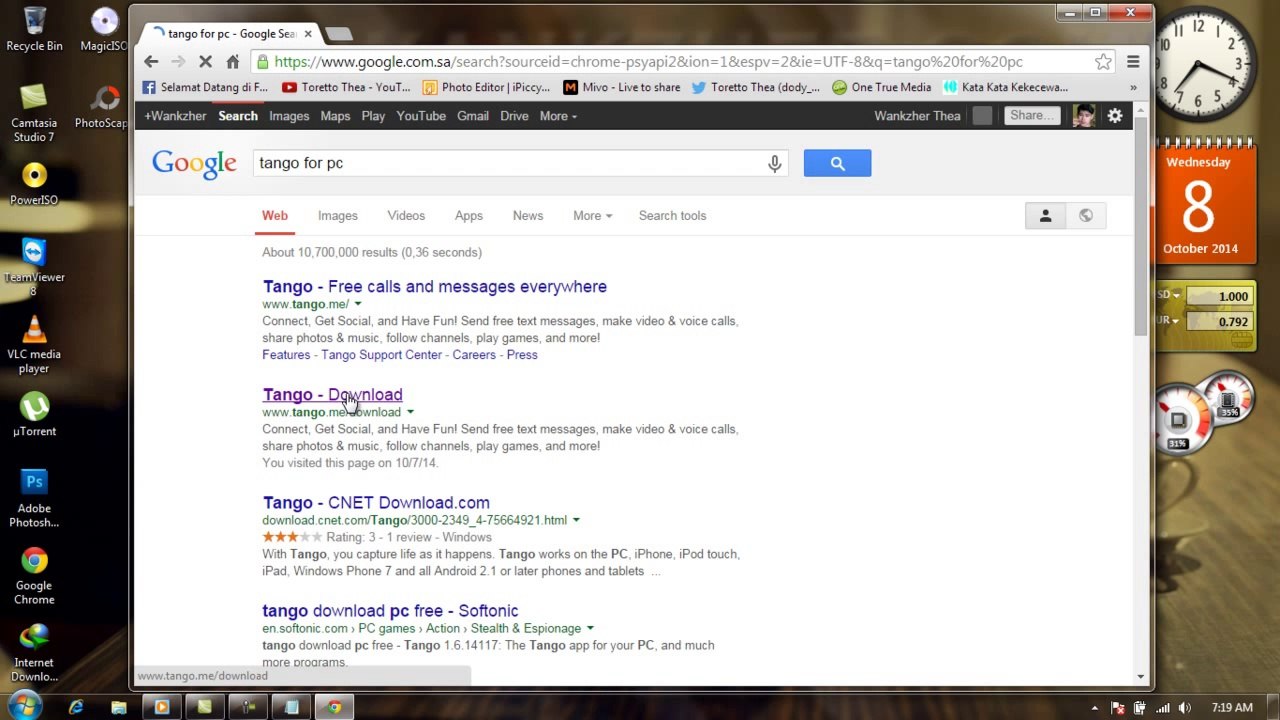Screen dimensions: 1280x720
Task: Open the More dropdown under search box
Action: [x=592, y=216]
